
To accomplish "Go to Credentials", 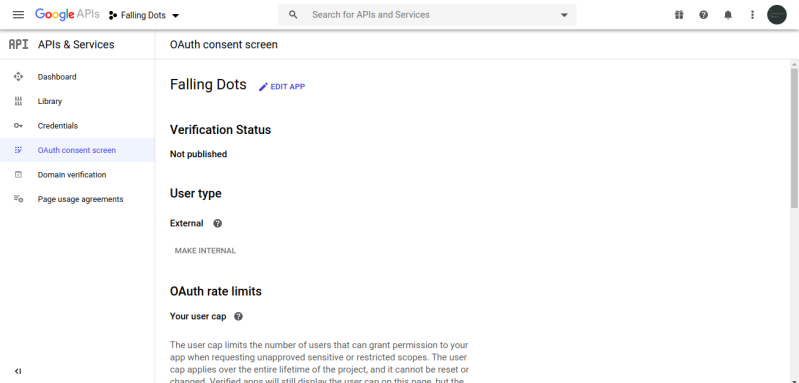I will (58, 126).
